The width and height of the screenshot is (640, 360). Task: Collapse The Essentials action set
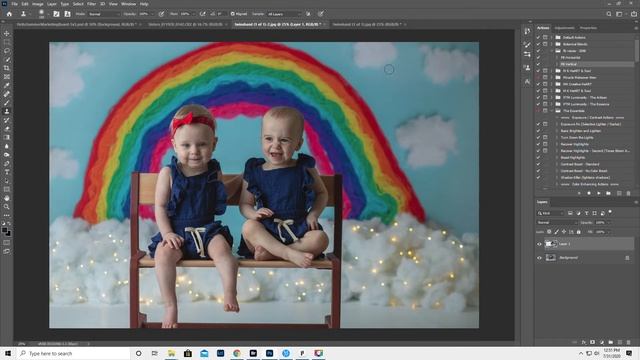coord(551,111)
